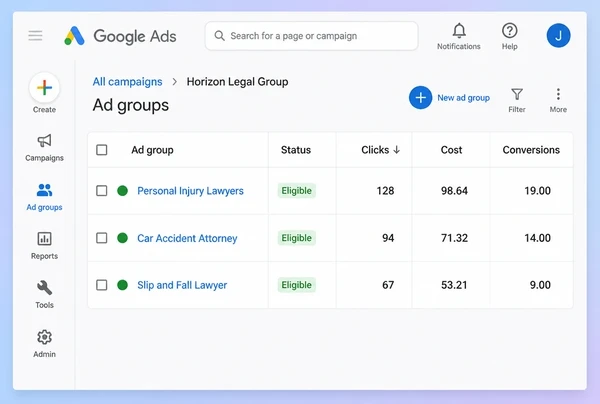Image resolution: width=600 pixels, height=404 pixels.
Task: Click Horizon Legal Group breadcrumb
Action: 237,82
